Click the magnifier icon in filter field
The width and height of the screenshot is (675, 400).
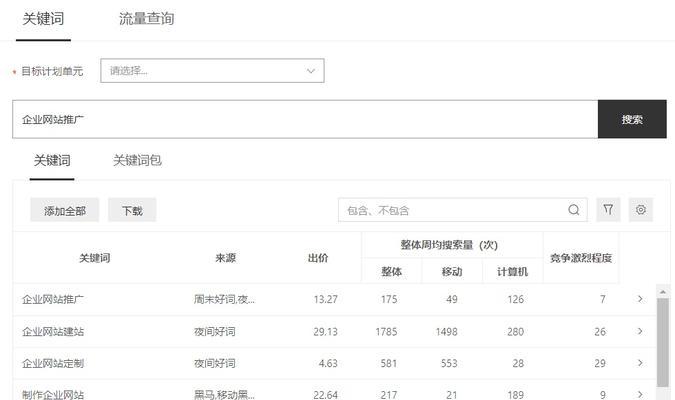pos(574,210)
